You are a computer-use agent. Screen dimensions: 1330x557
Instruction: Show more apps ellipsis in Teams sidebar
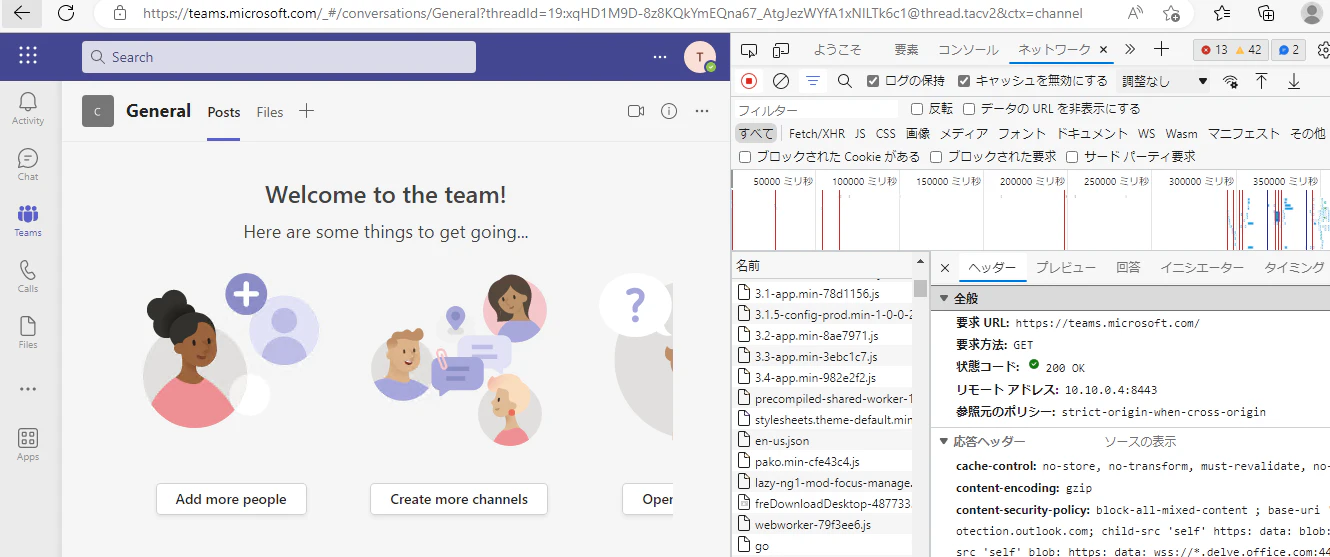28,389
